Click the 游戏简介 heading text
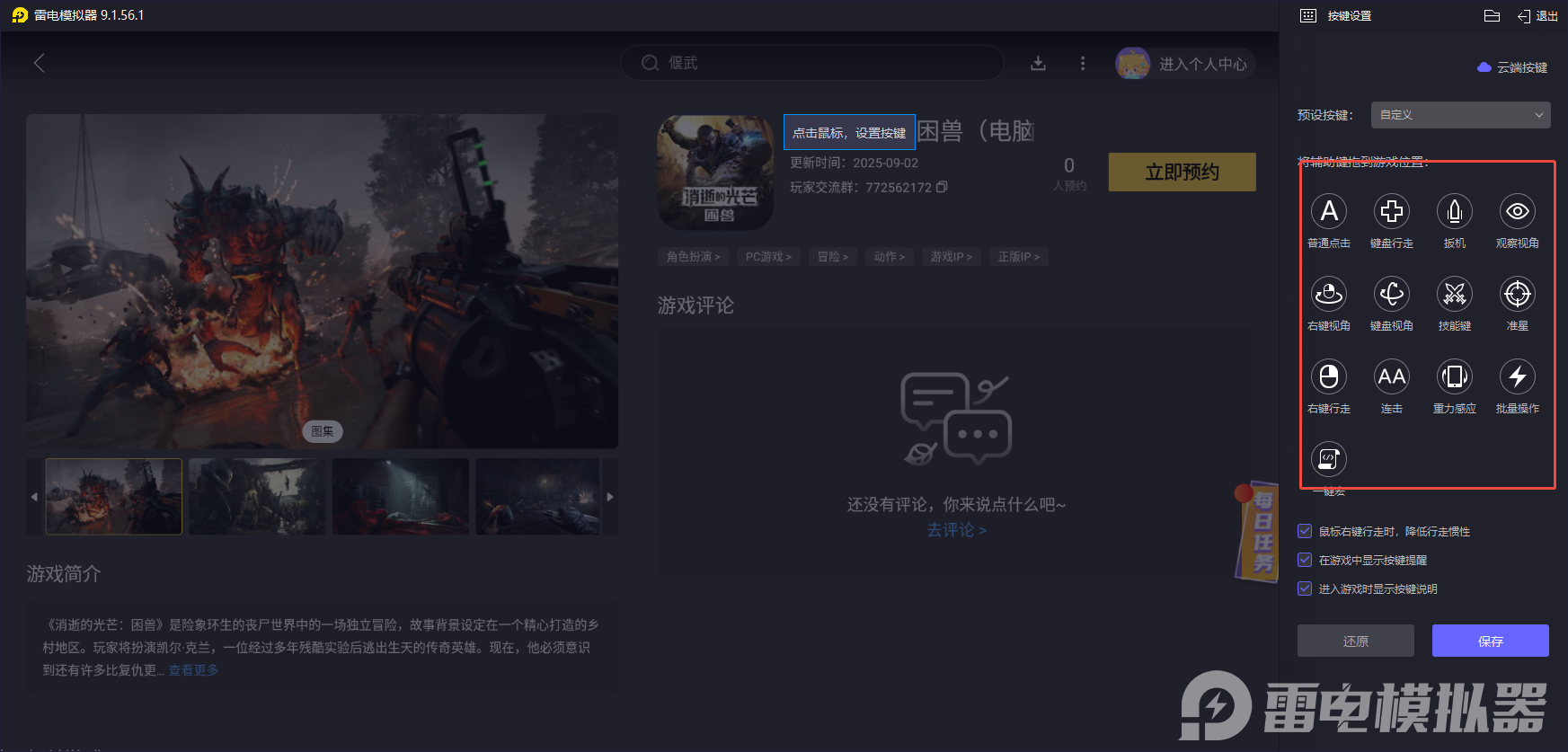This screenshot has width=1568, height=752. click(64, 574)
